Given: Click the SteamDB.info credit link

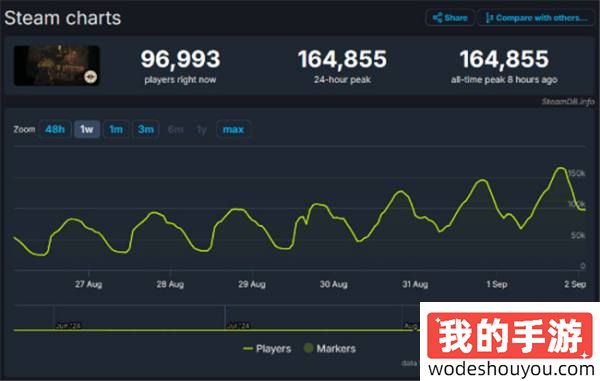Looking at the screenshot, I should click(568, 101).
